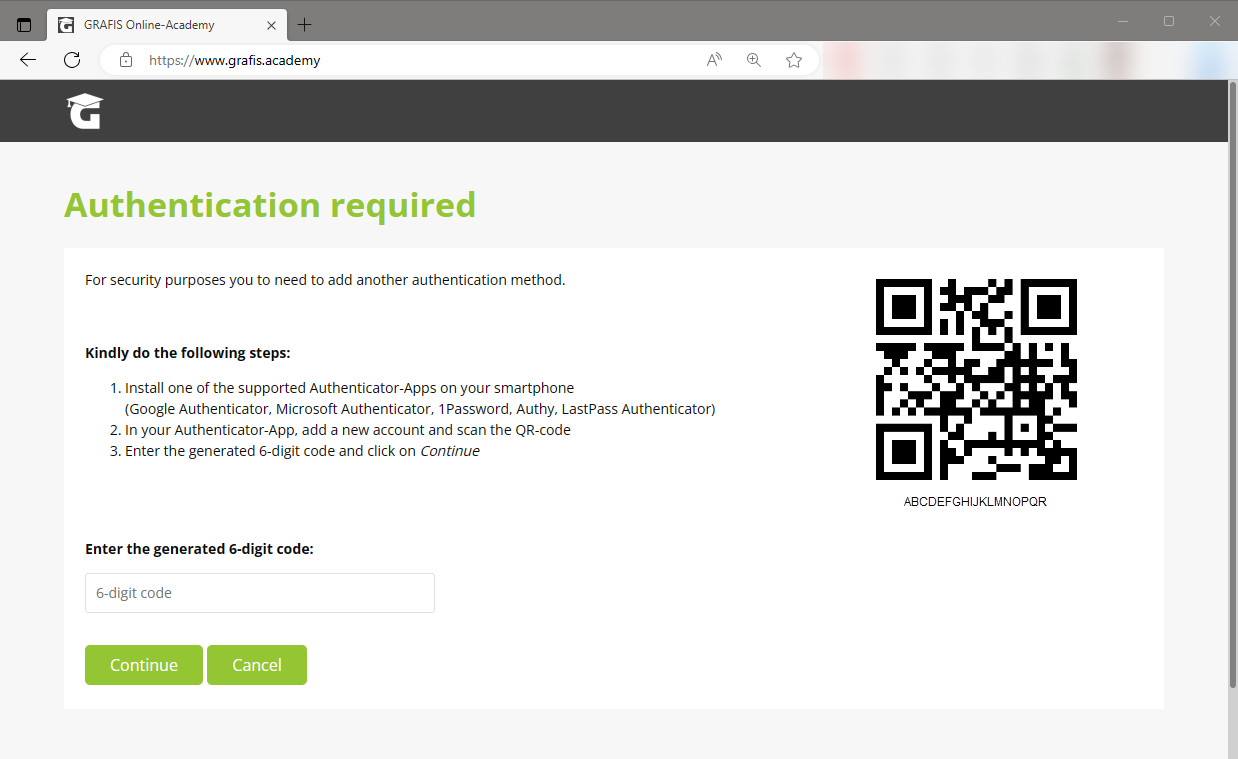
Task: Close the GRAFIS Online-Academy tab
Action: (x=272, y=25)
